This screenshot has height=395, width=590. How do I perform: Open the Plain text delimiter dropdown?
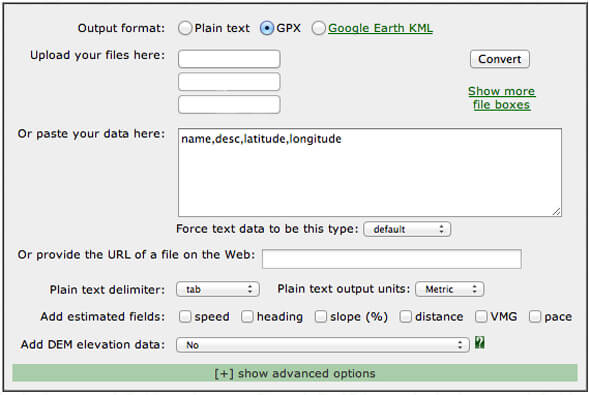coord(218,289)
